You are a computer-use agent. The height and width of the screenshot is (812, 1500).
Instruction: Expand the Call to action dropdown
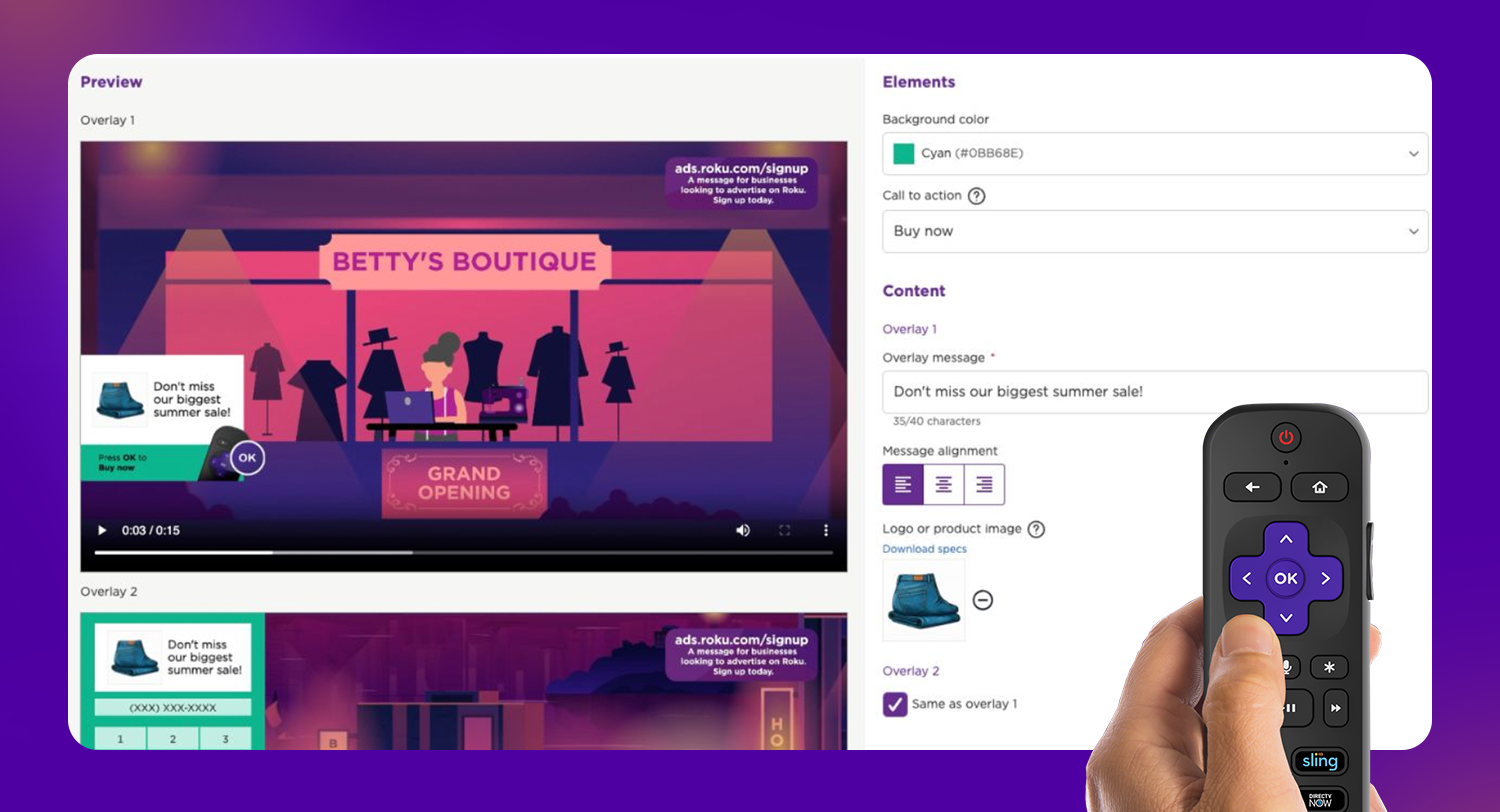[1155, 231]
